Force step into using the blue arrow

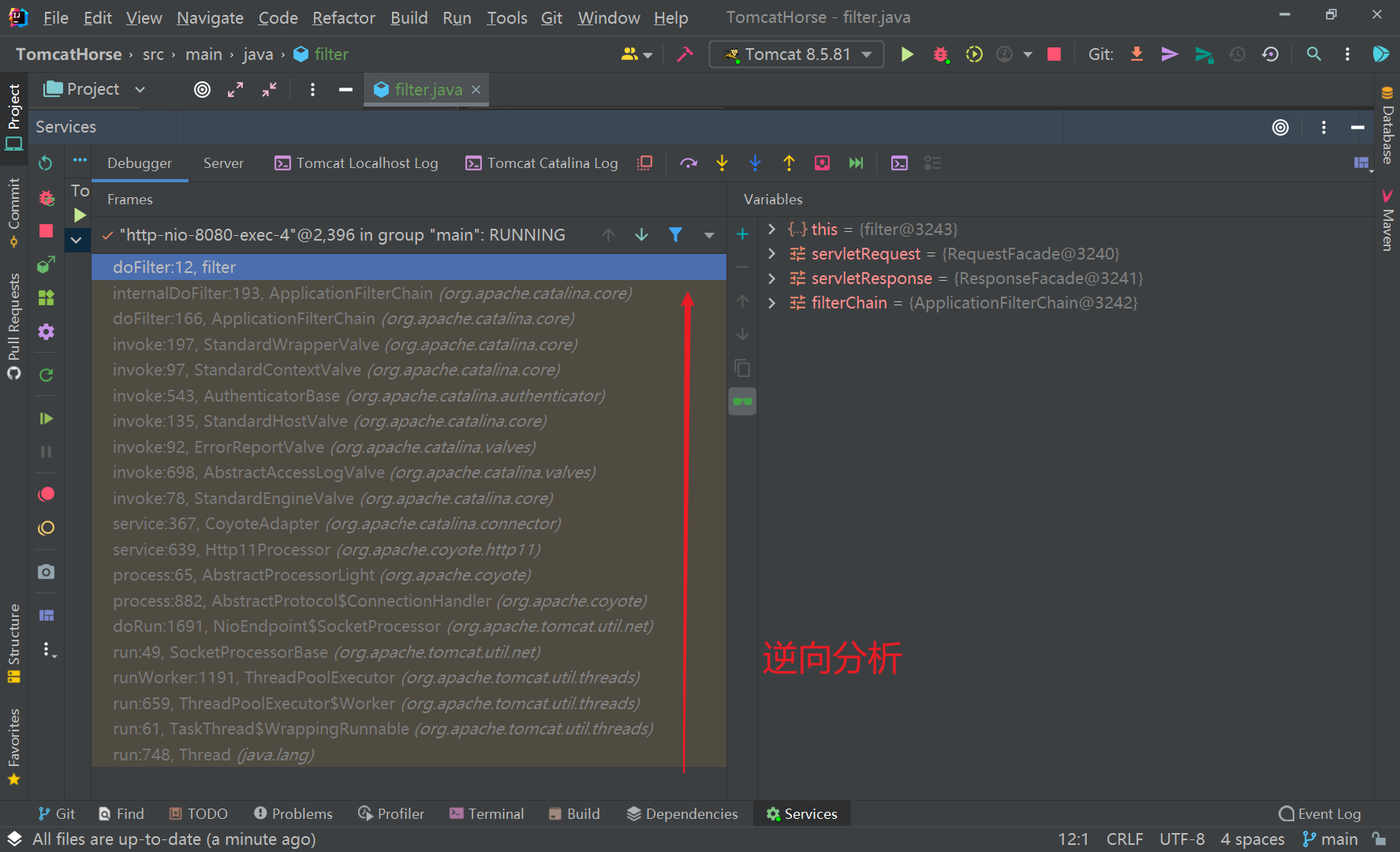pos(755,163)
